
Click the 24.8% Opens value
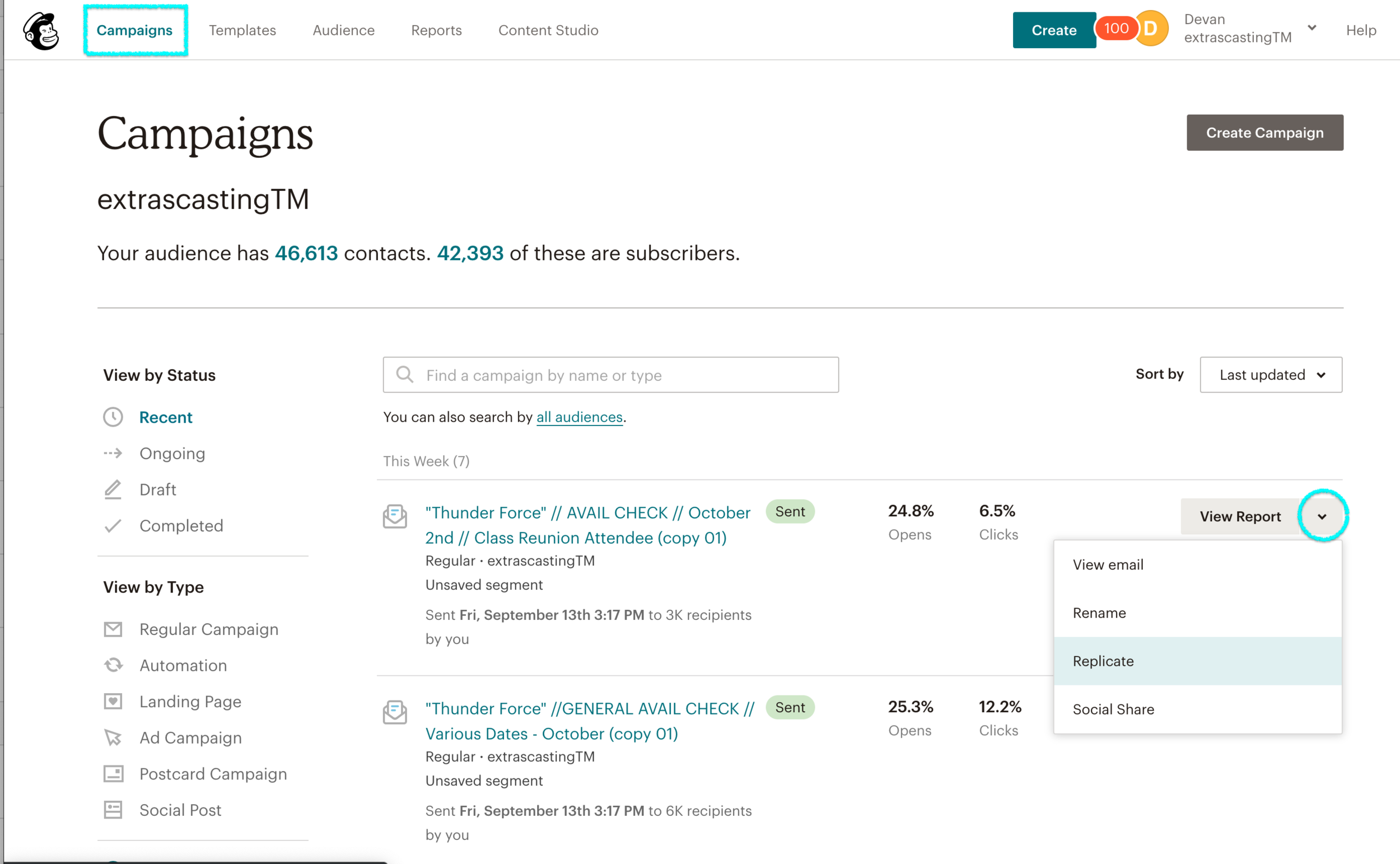(x=911, y=511)
